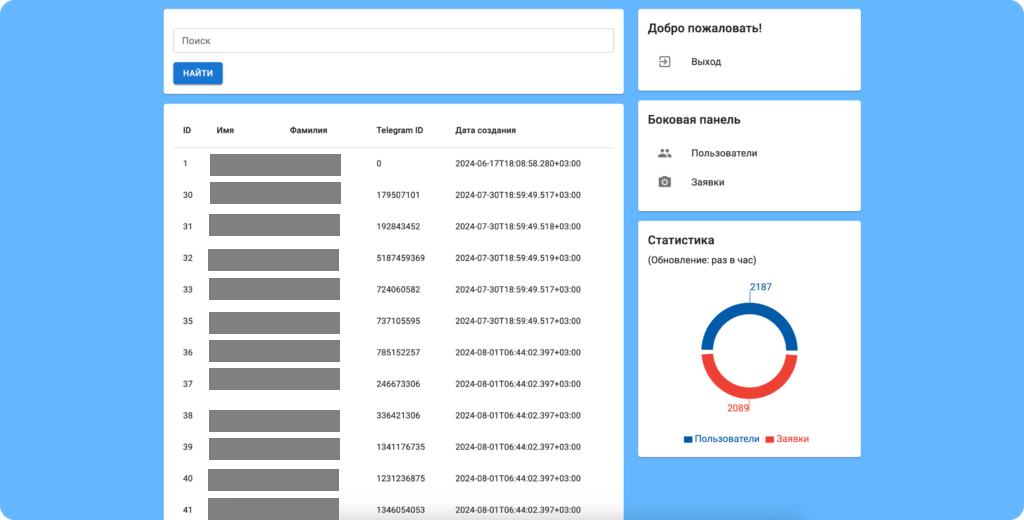The height and width of the screenshot is (520, 1024).
Task: Click the Telegram ID column header
Action: (399, 130)
